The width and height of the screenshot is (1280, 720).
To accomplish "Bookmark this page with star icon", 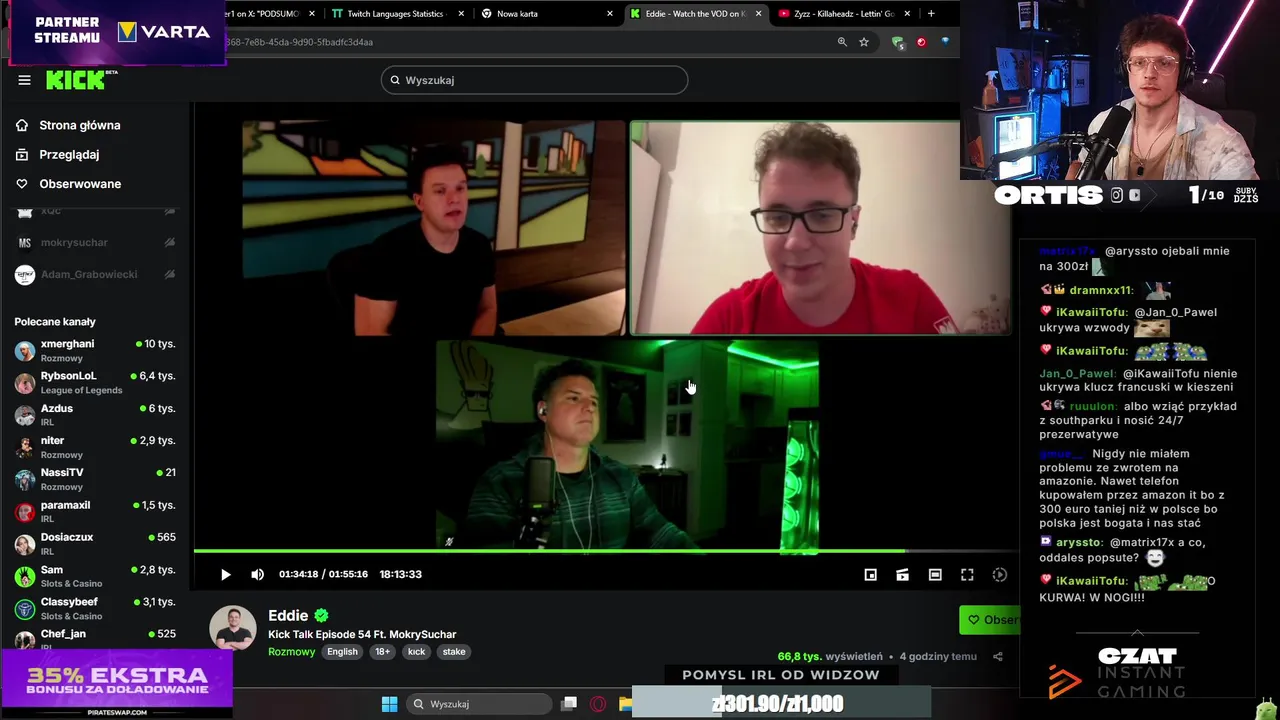I will [x=864, y=42].
